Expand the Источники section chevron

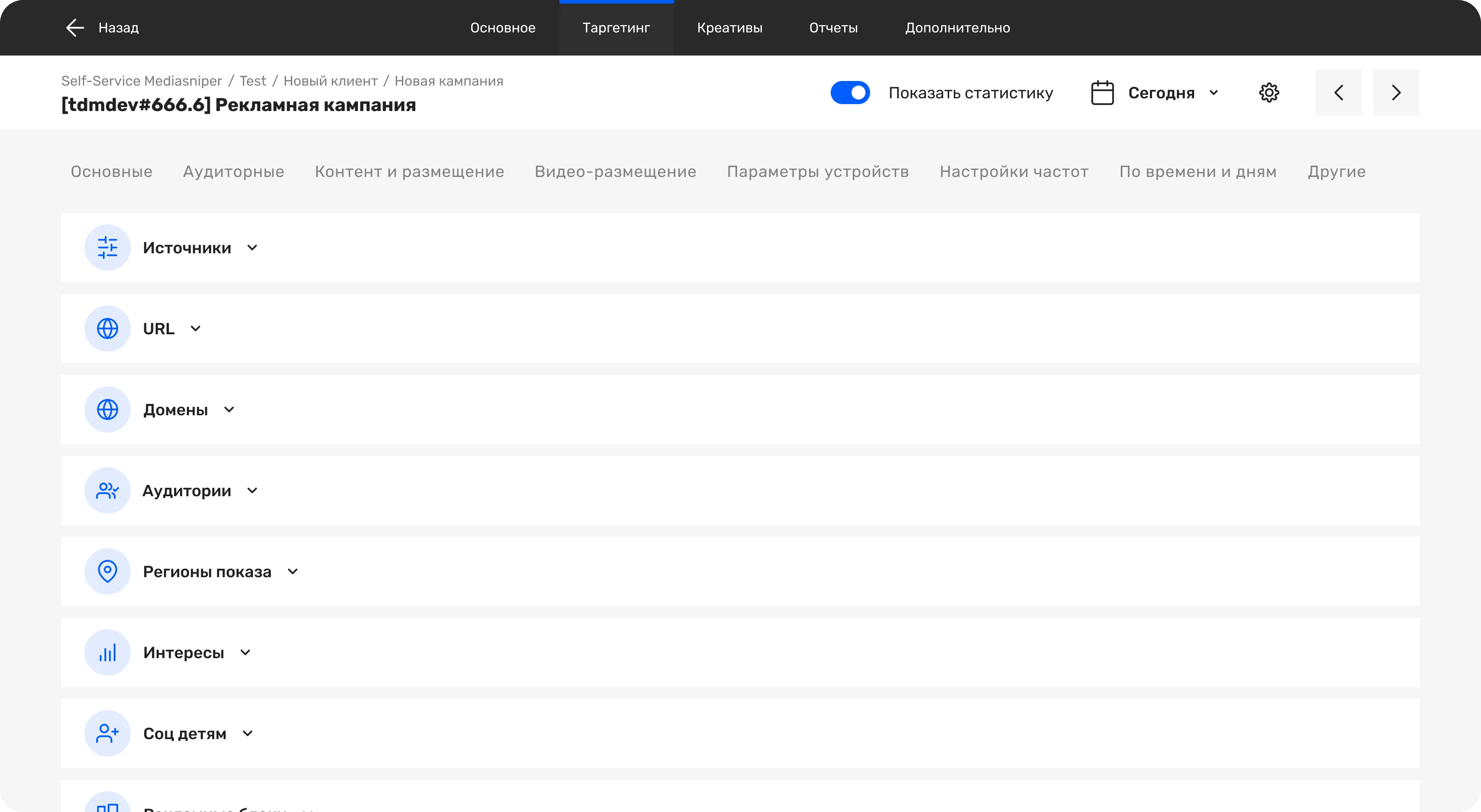(252, 248)
